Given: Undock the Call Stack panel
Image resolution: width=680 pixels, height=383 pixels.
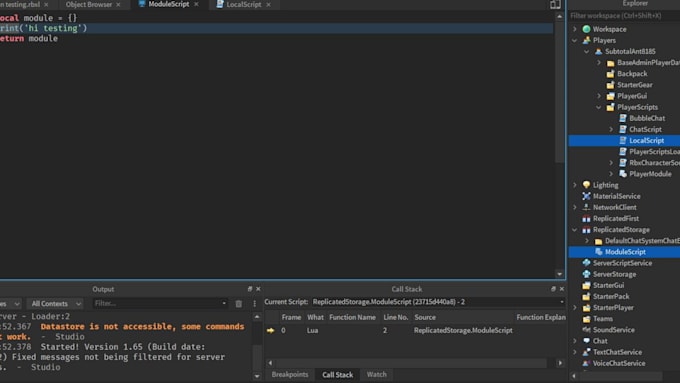Looking at the screenshot, I should coord(553,289).
